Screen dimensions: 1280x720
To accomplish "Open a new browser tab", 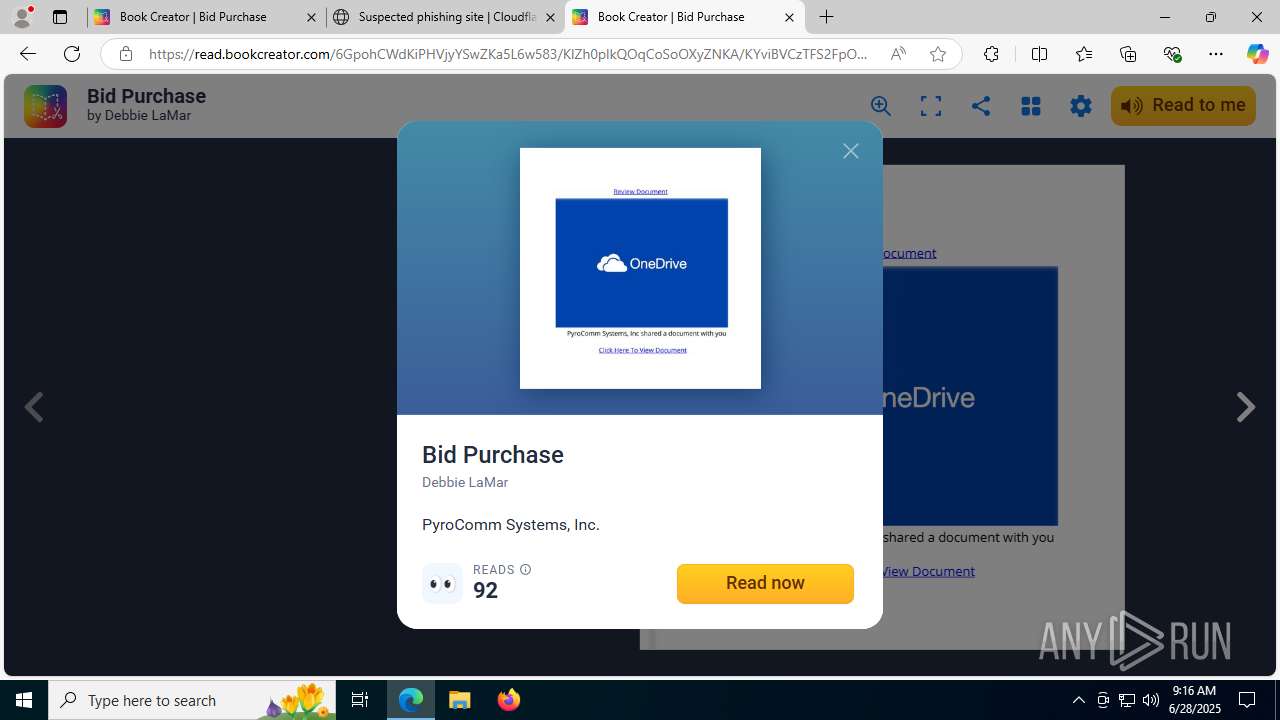I will tap(826, 17).
